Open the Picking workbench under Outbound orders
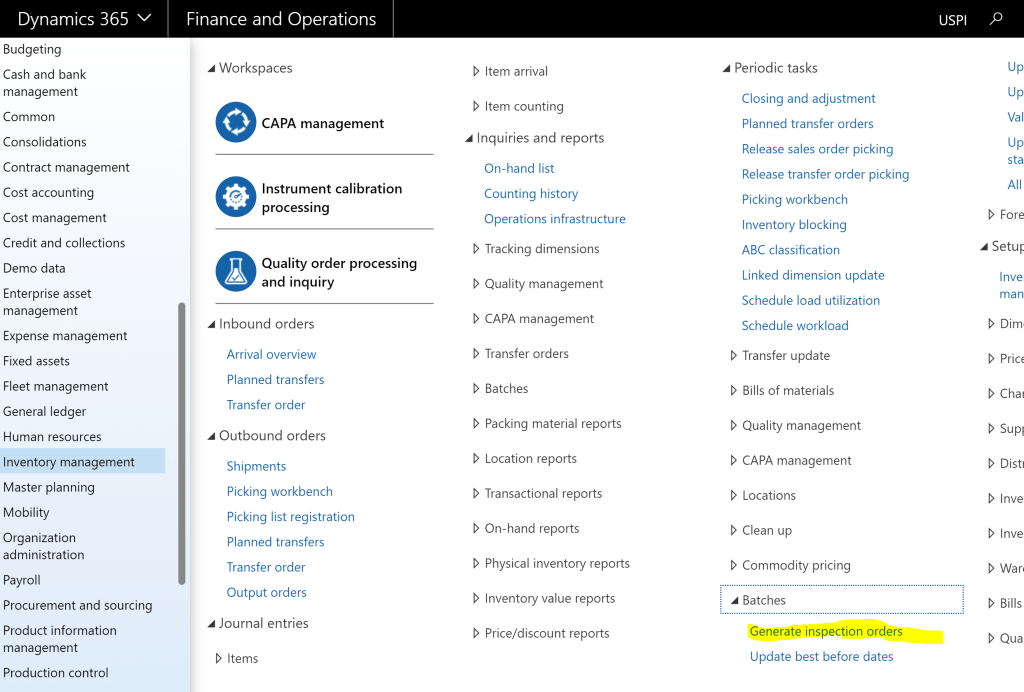Image resolution: width=1024 pixels, height=692 pixels. coord(279,492)
